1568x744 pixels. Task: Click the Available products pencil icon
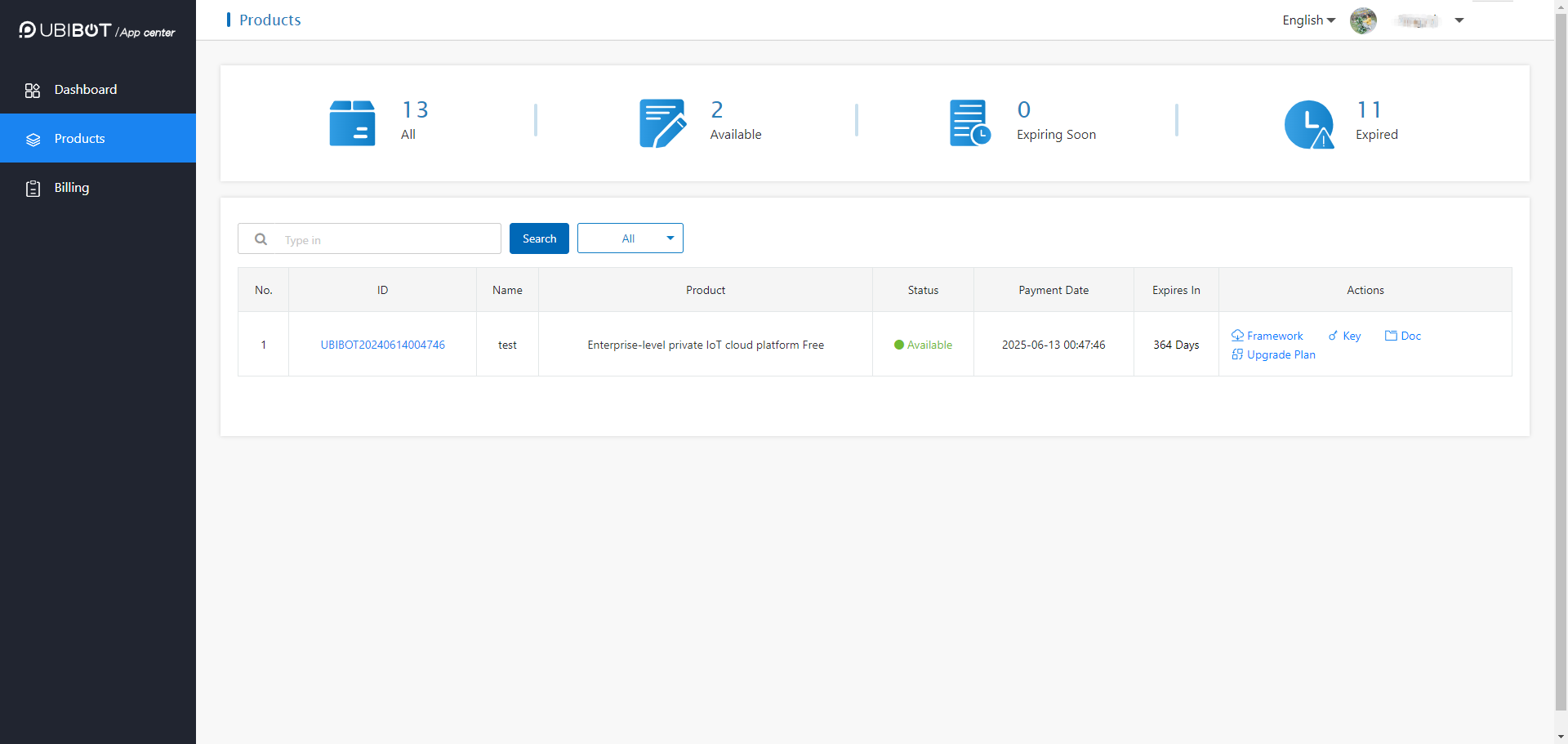tap(662, 123)
